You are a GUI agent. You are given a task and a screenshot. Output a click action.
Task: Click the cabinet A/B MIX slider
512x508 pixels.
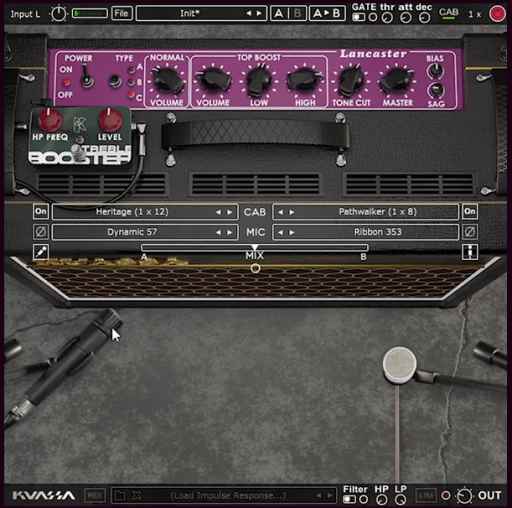click(255, 248)
